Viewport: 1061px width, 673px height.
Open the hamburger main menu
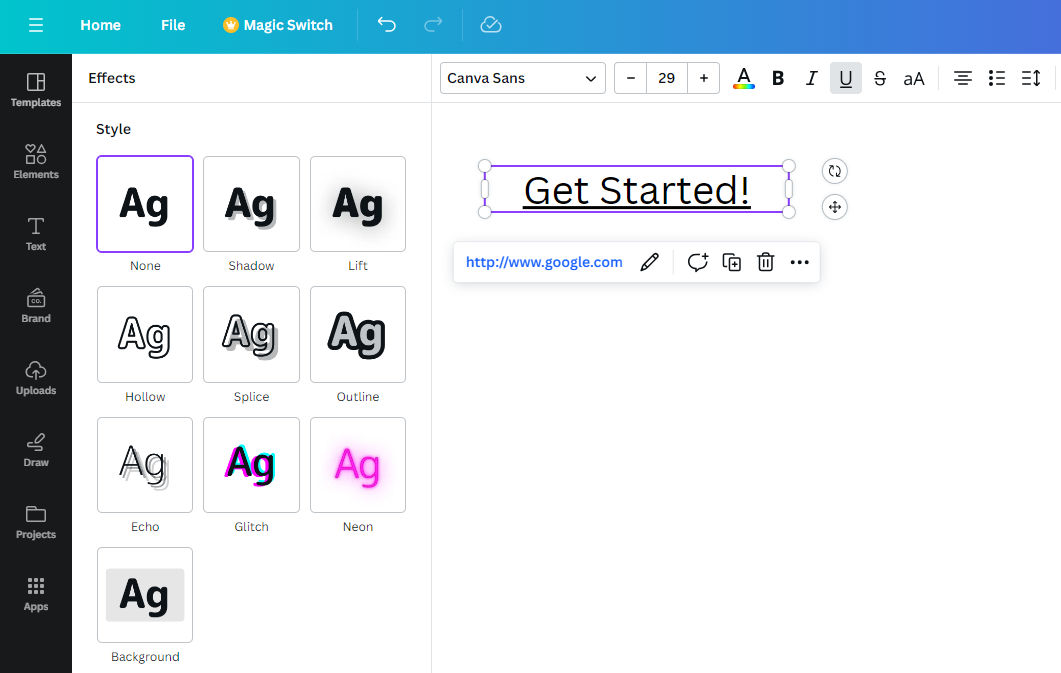tap(36, 25)
